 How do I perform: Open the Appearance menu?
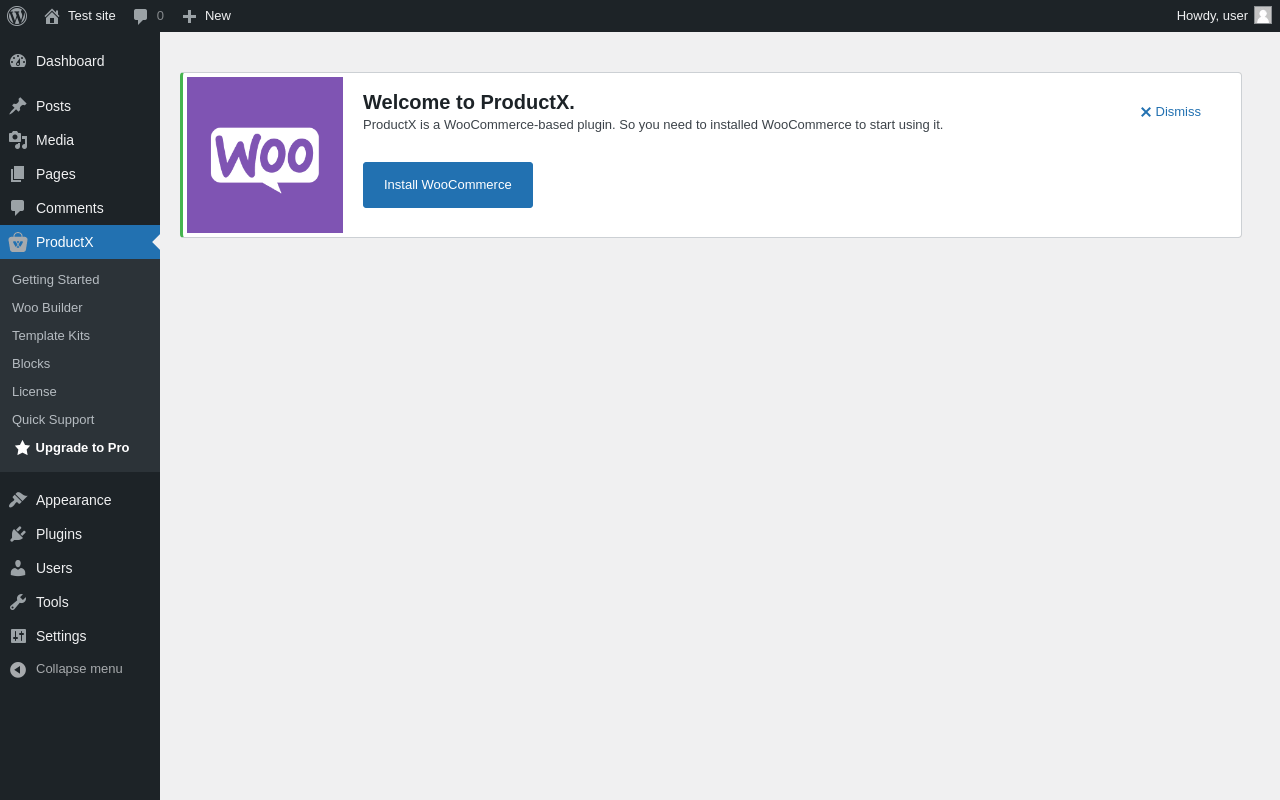80,500
